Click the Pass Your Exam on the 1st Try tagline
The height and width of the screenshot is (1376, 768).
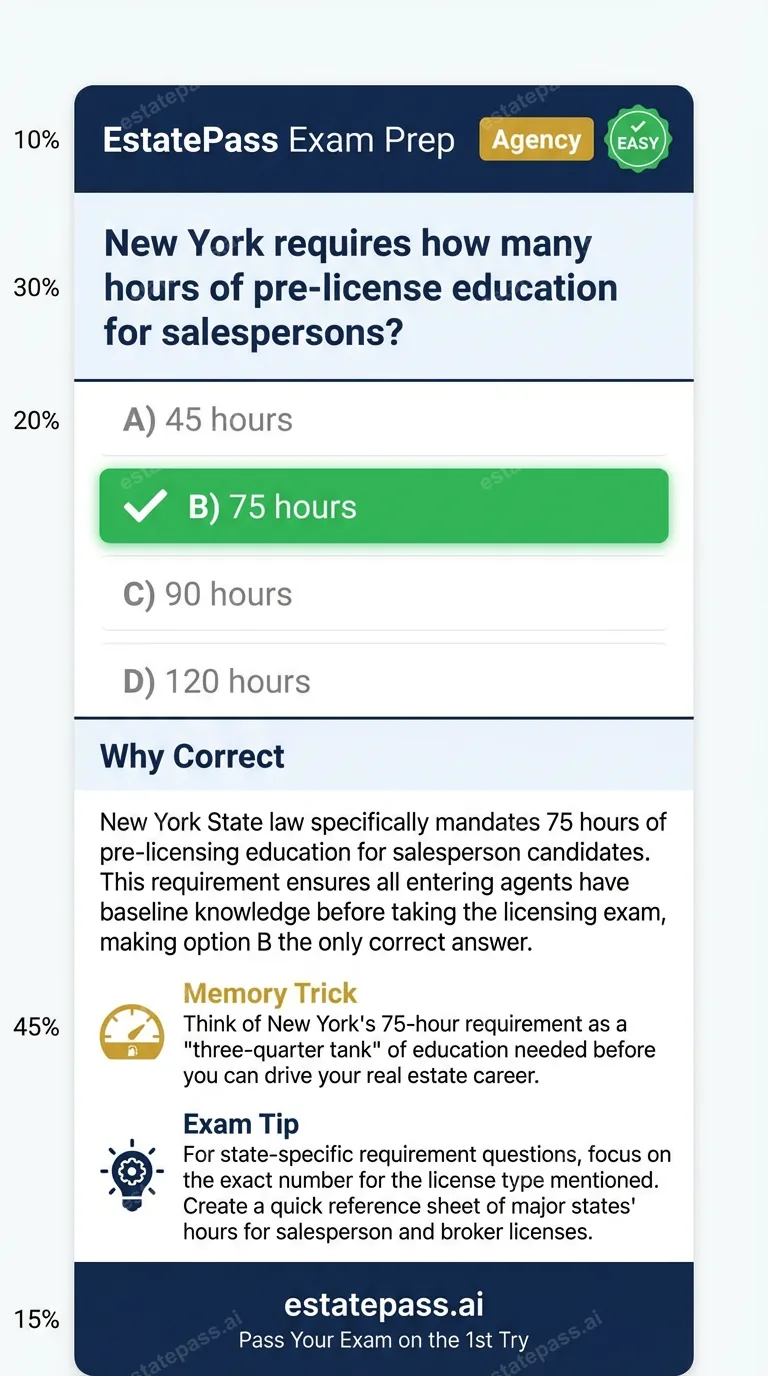click(x=383, y=1340)
